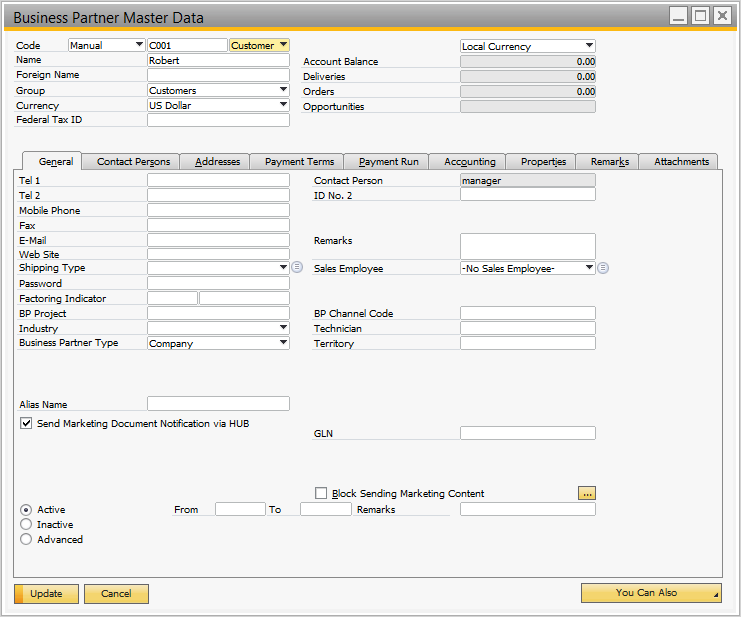Click the details icon beside Sales Employee
Screen dimensions: 741x617
pos(603,268)
